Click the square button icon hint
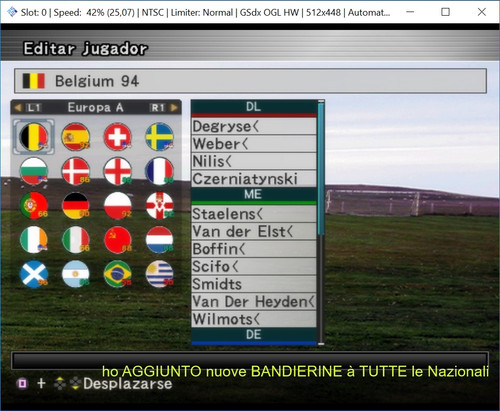This screenshot has height=411, width=500. [22, 384]
